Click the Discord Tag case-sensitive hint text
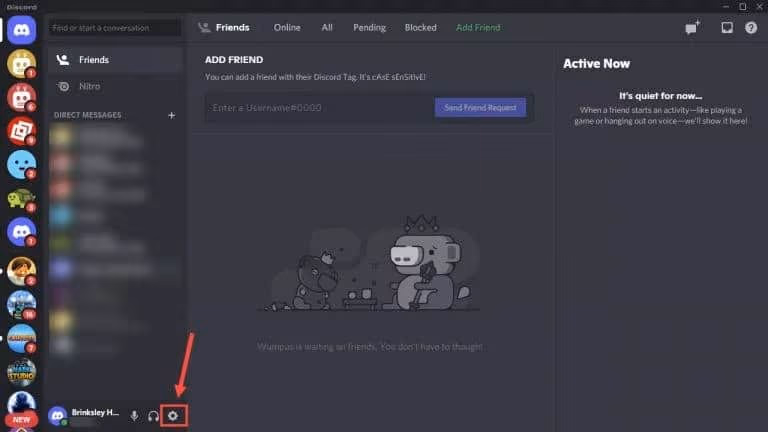 [x=315, y=77]
